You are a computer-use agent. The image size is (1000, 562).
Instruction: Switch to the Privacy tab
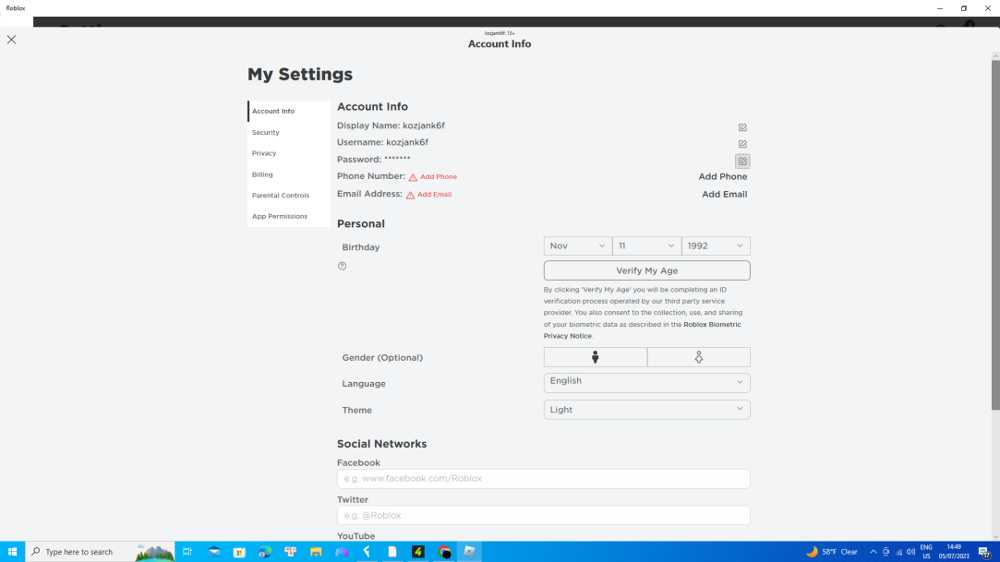288,153
